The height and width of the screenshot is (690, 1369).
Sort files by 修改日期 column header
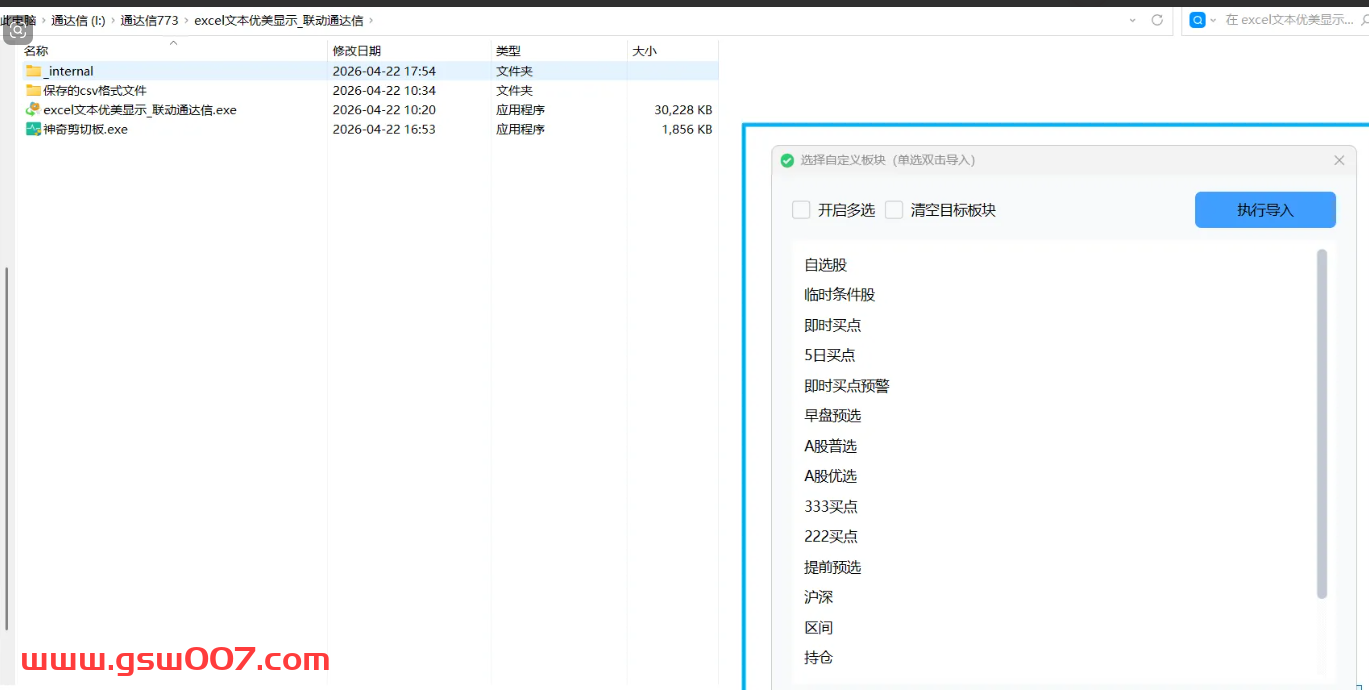(x=357, y=51)
